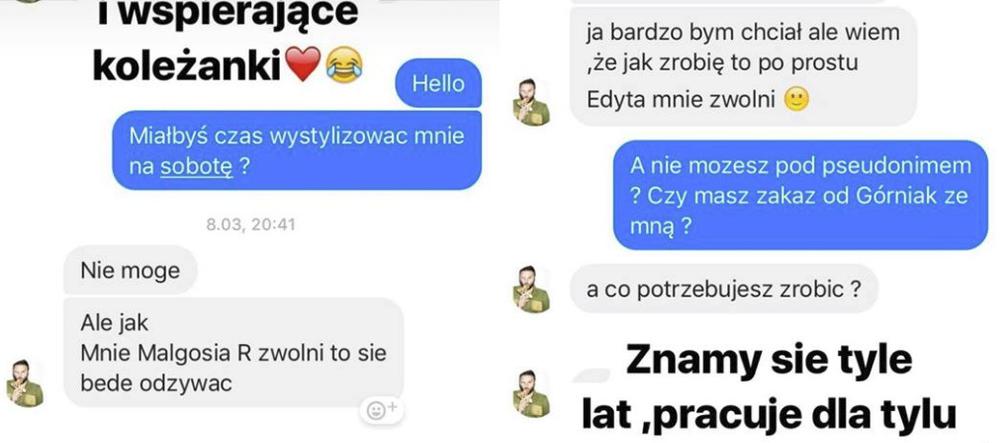Select the blue "Hello" message bubble
The image size is (1008, 443).
tap(438, 83)
